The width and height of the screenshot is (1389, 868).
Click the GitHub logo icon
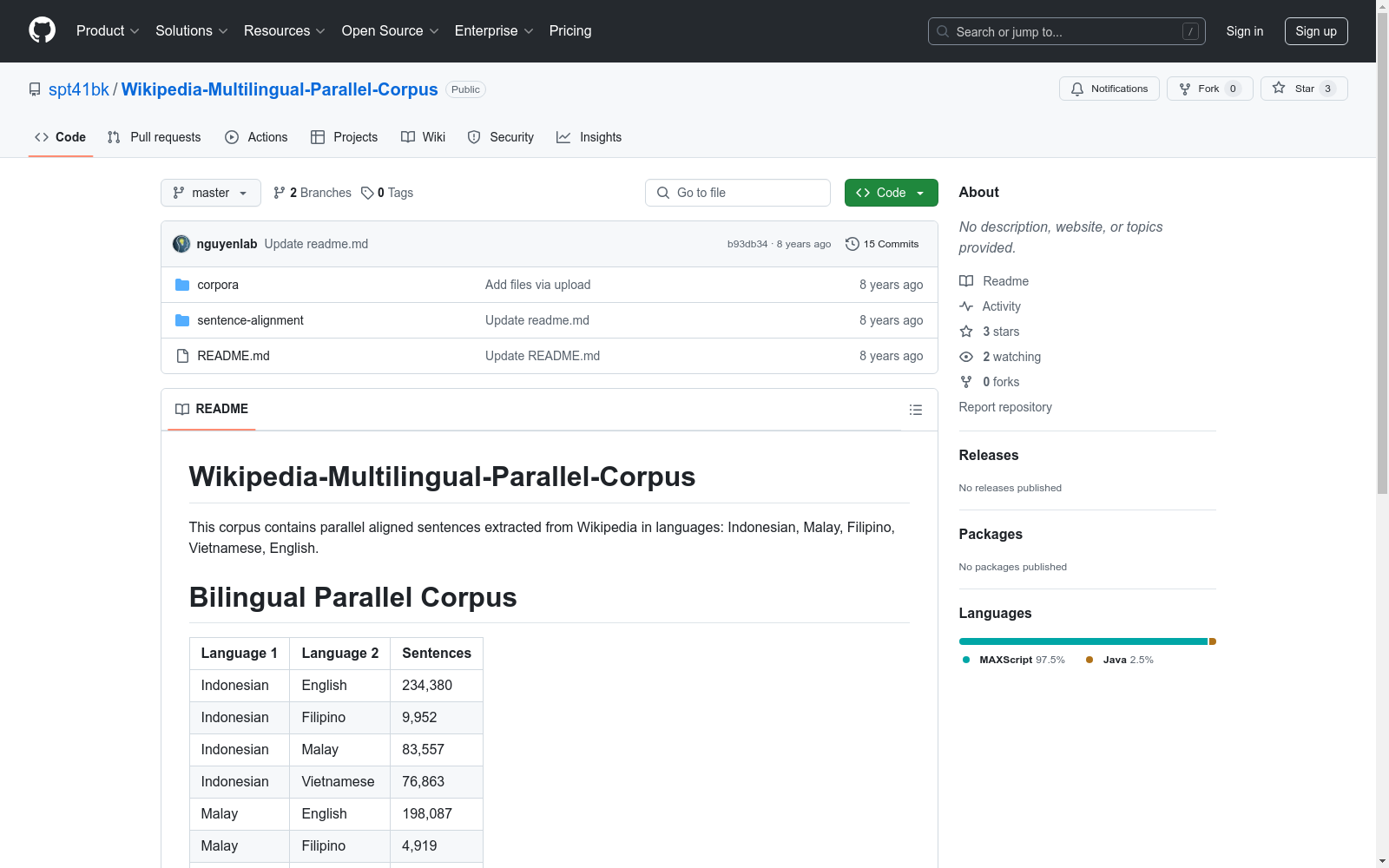pos(42,30)
